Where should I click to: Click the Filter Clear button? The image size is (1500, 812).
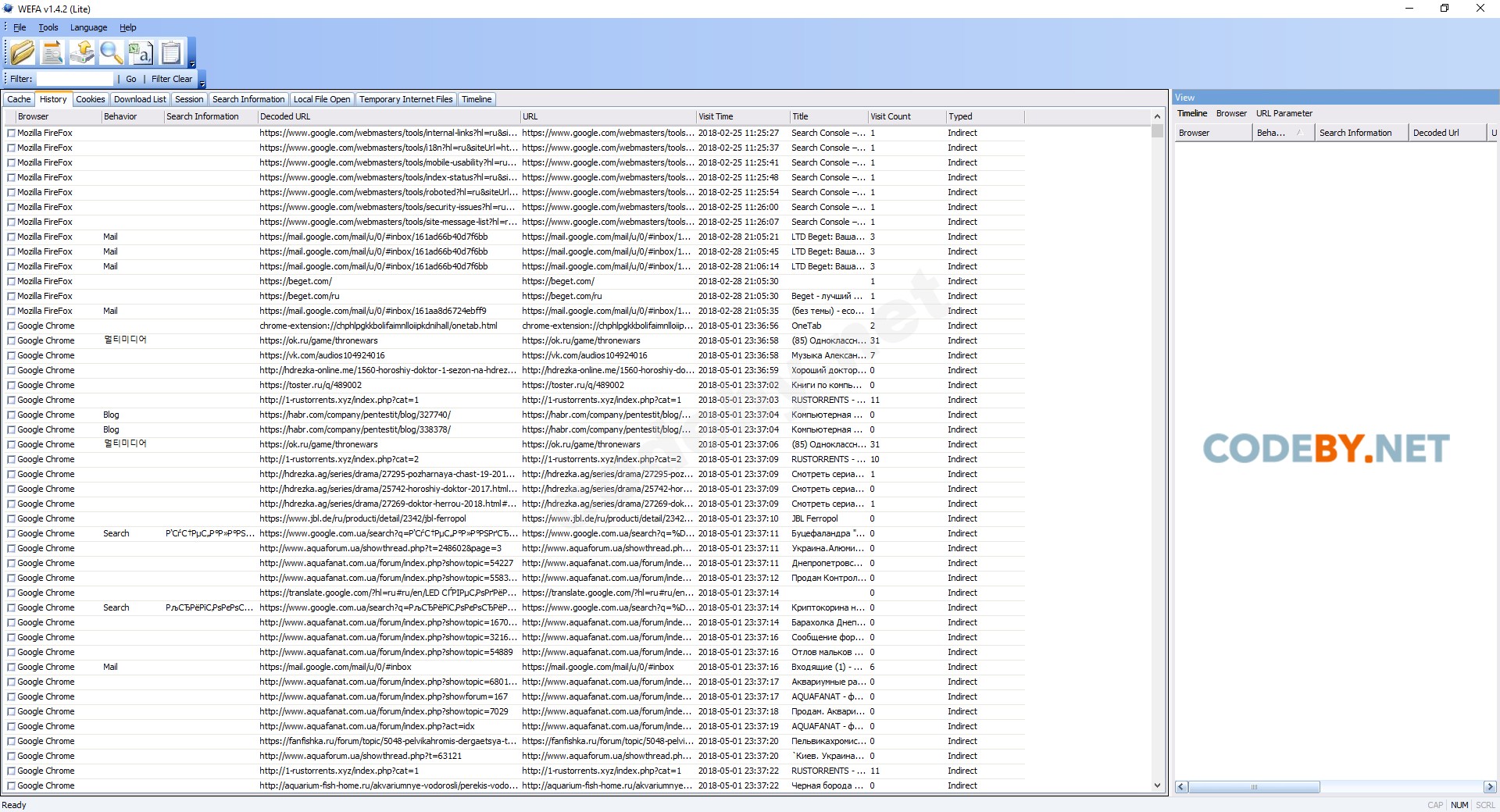click(172, 79)
